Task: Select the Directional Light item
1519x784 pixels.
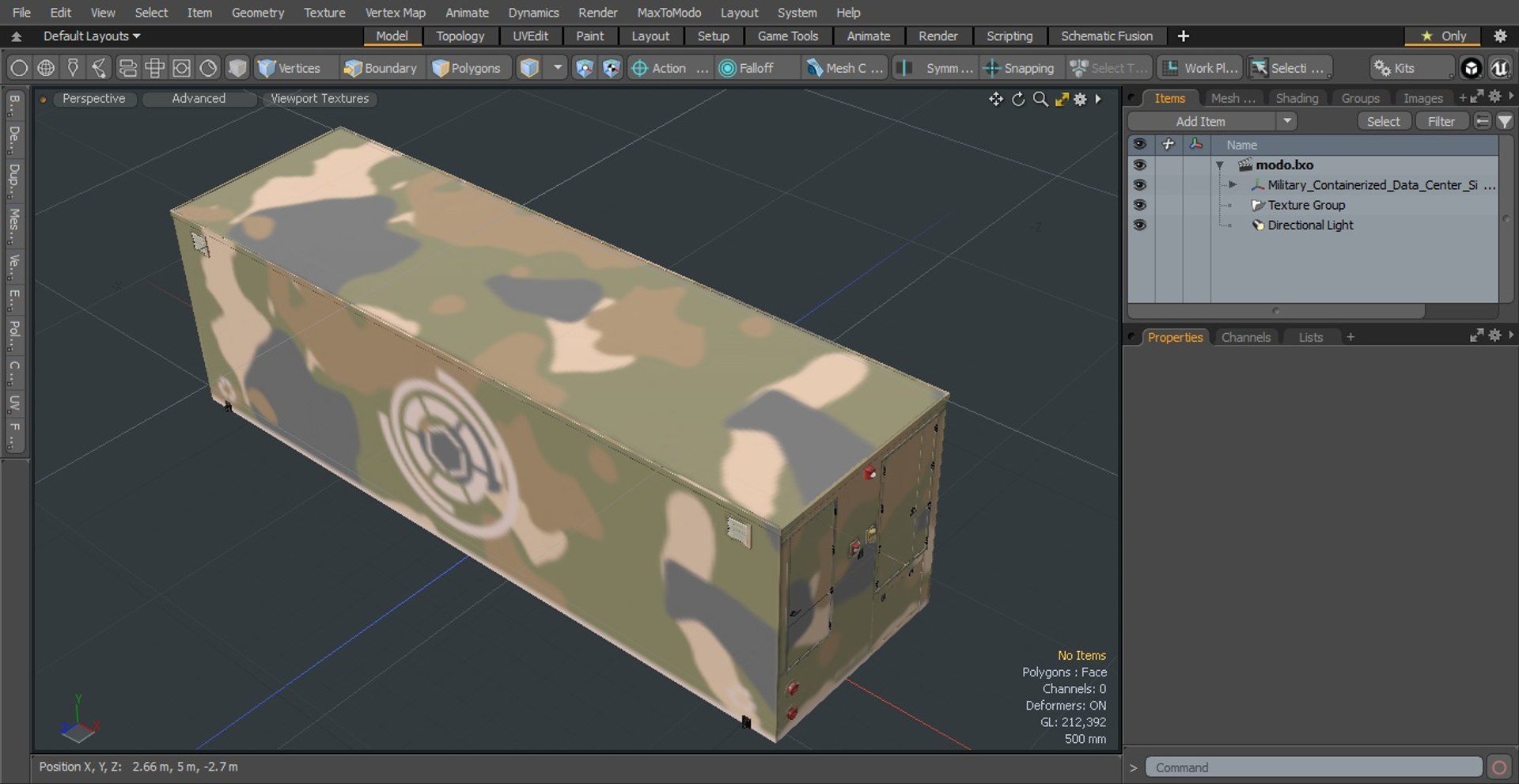Action: 1310,225
